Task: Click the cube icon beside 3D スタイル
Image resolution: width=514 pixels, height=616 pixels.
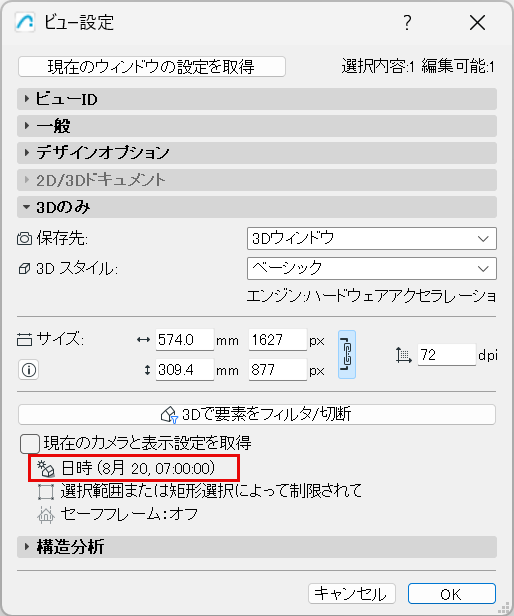Action: 24,269
